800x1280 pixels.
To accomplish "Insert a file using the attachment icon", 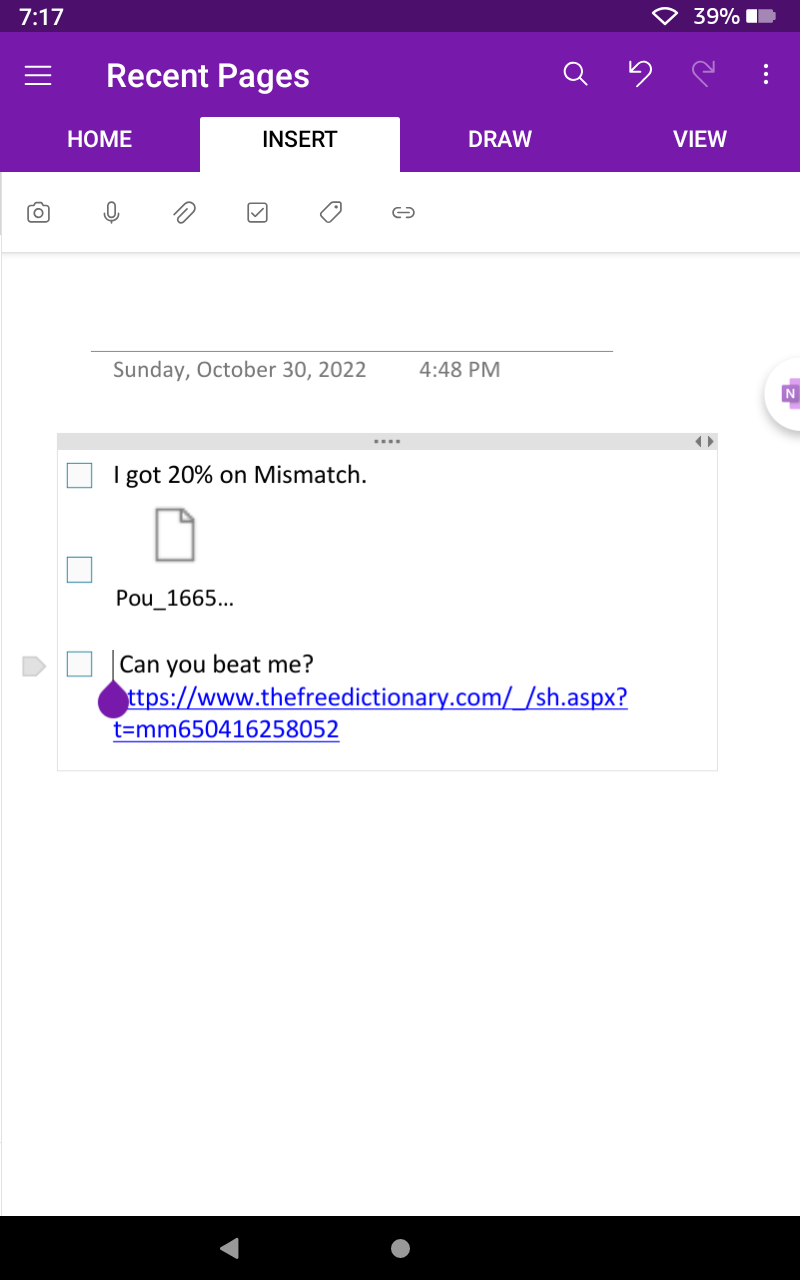I will (x=184, y=212).
